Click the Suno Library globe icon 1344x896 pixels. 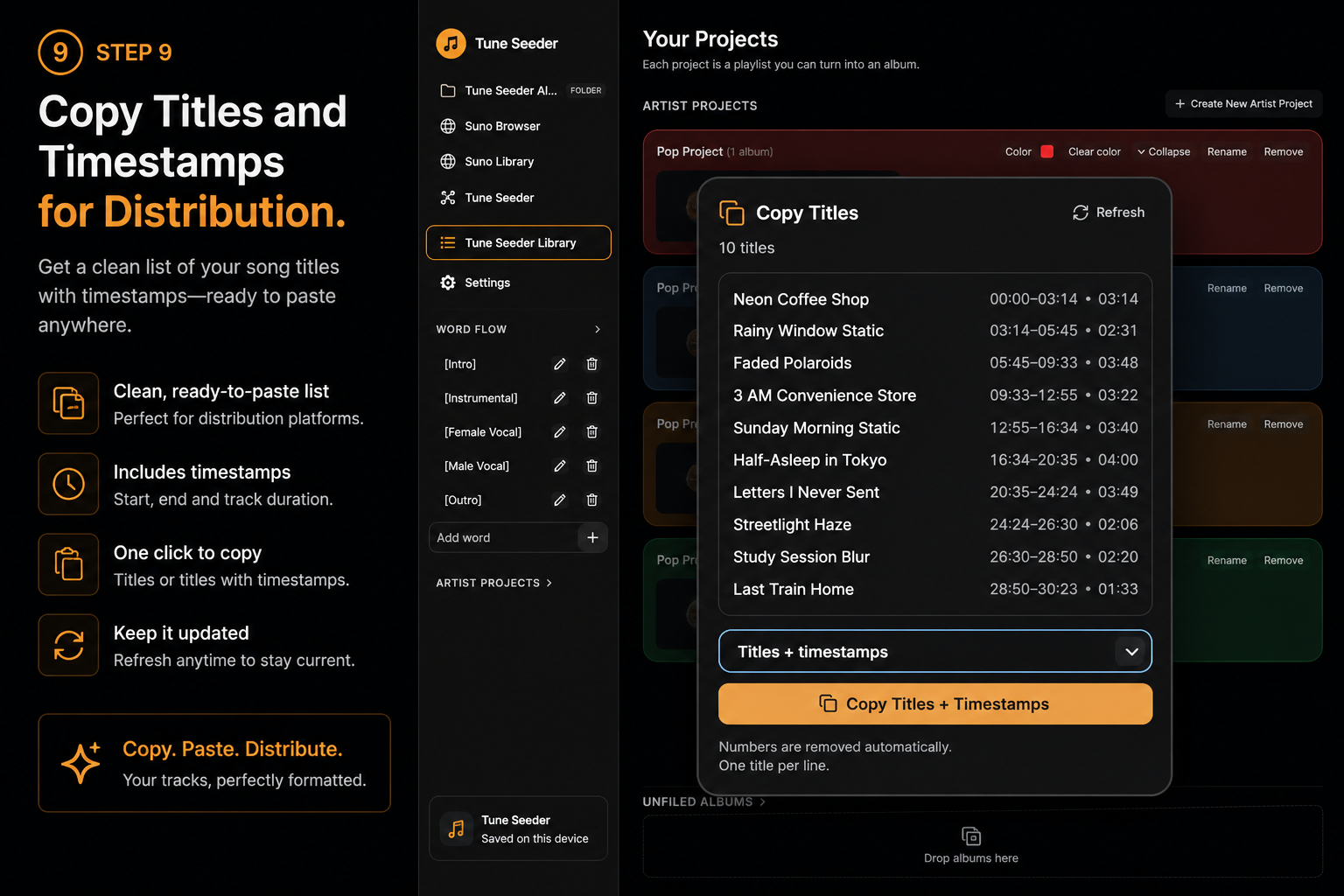point(448,162)
